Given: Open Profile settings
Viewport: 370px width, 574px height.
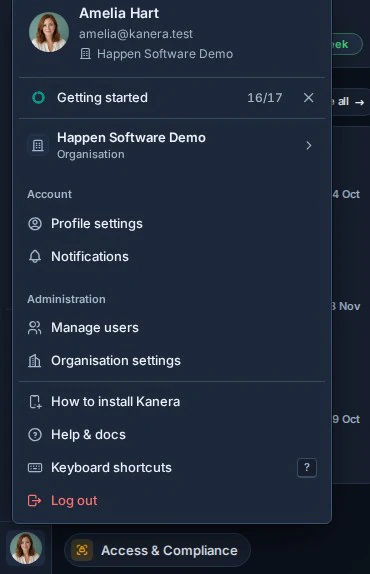Looking at the screenshot, I should pos(172,224).
